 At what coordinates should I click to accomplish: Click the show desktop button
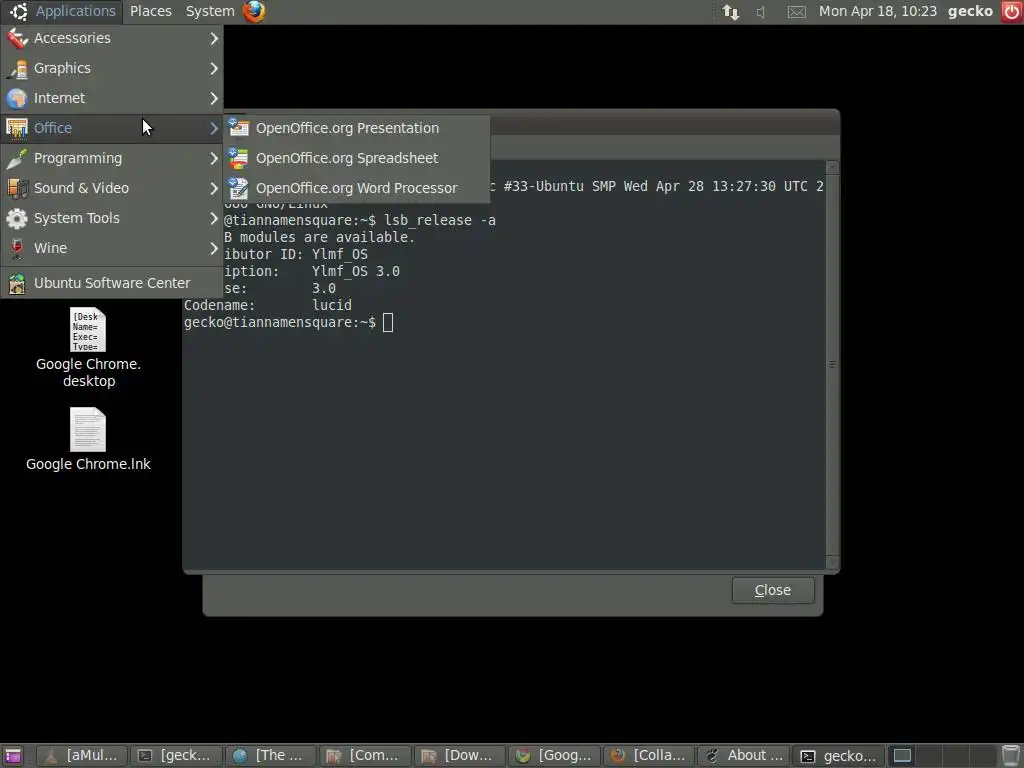pos(12,756)
